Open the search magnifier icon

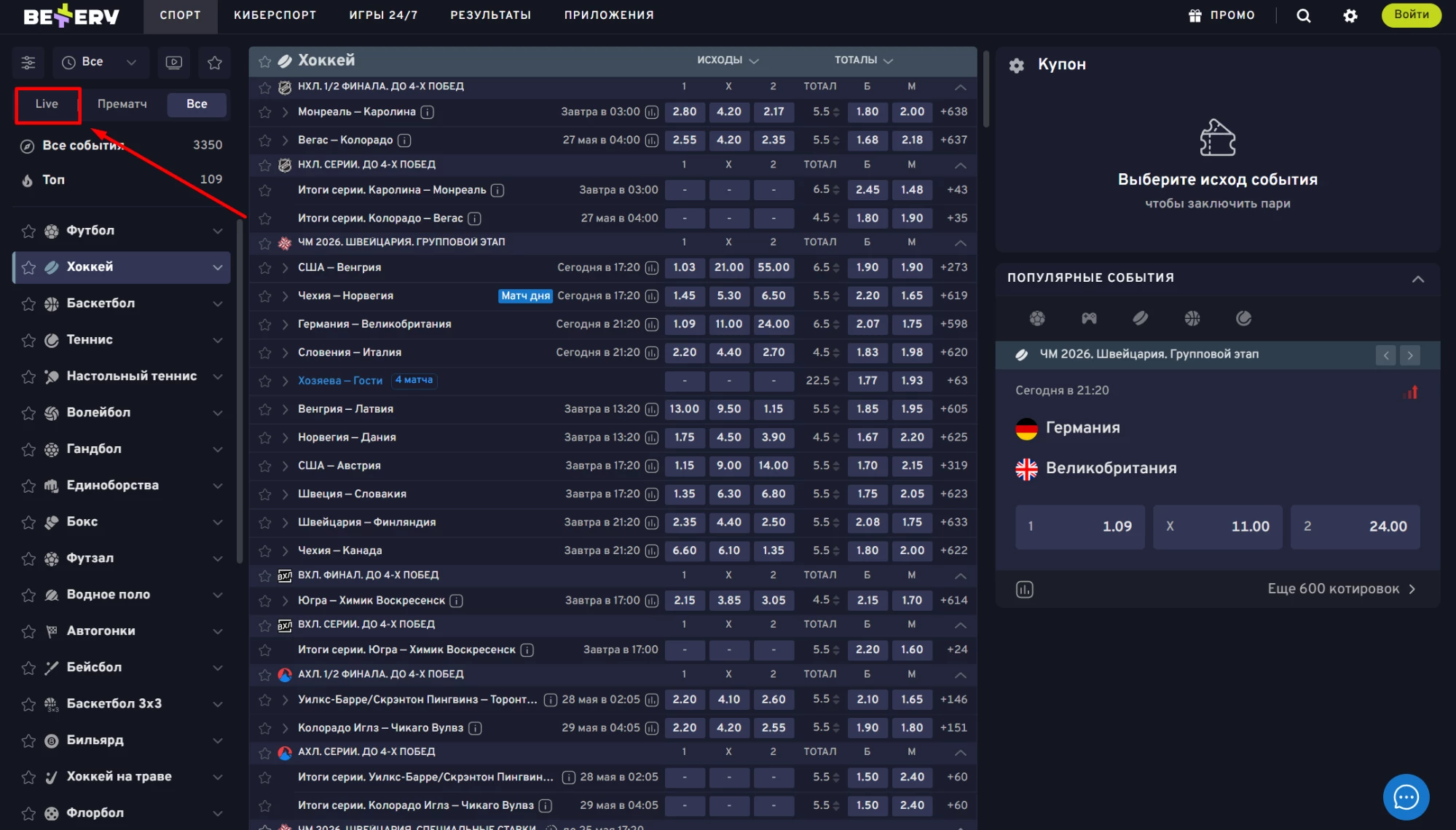(1304, 16)
